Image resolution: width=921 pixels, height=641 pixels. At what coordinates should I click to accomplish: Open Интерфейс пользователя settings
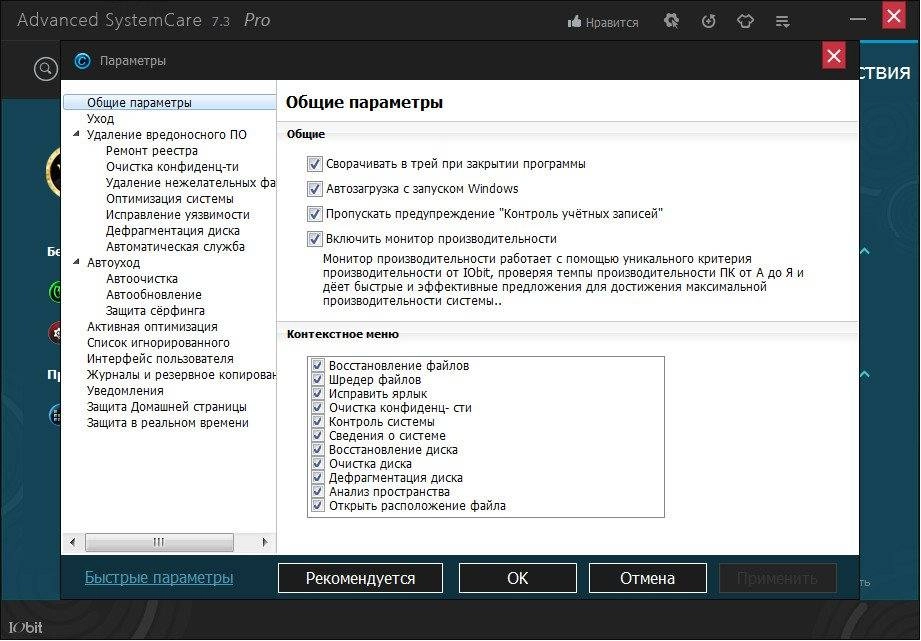click(x=160, y=359)
